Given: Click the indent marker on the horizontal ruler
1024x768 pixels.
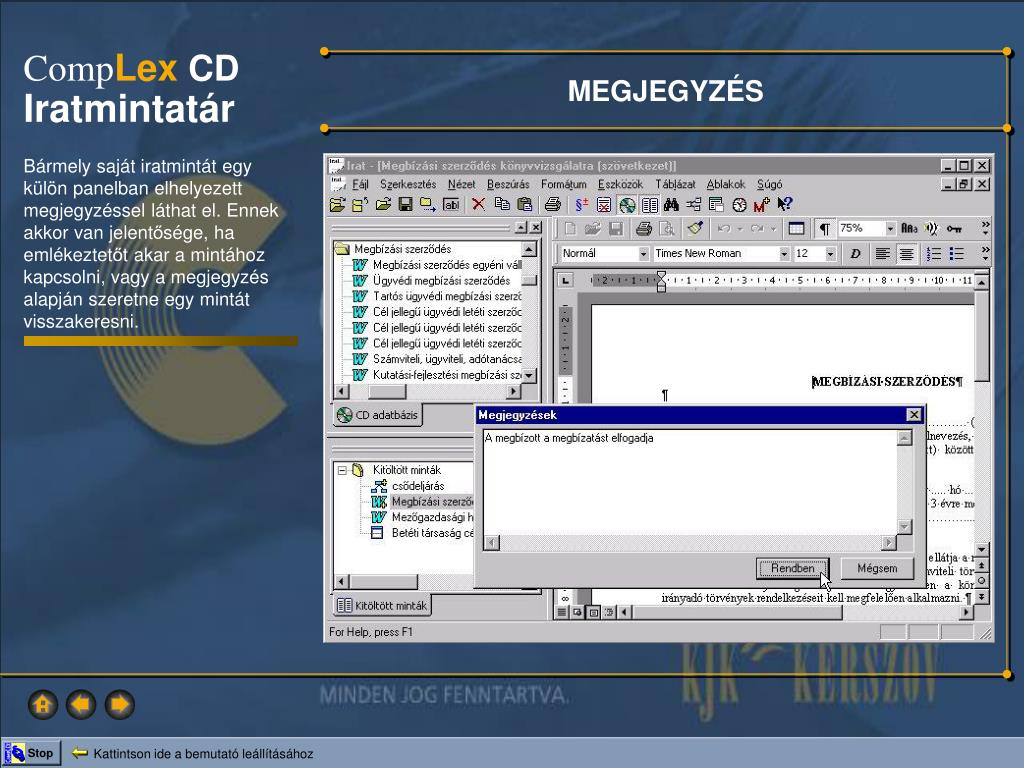Looking at the screenshot, I should click(661, 281).
